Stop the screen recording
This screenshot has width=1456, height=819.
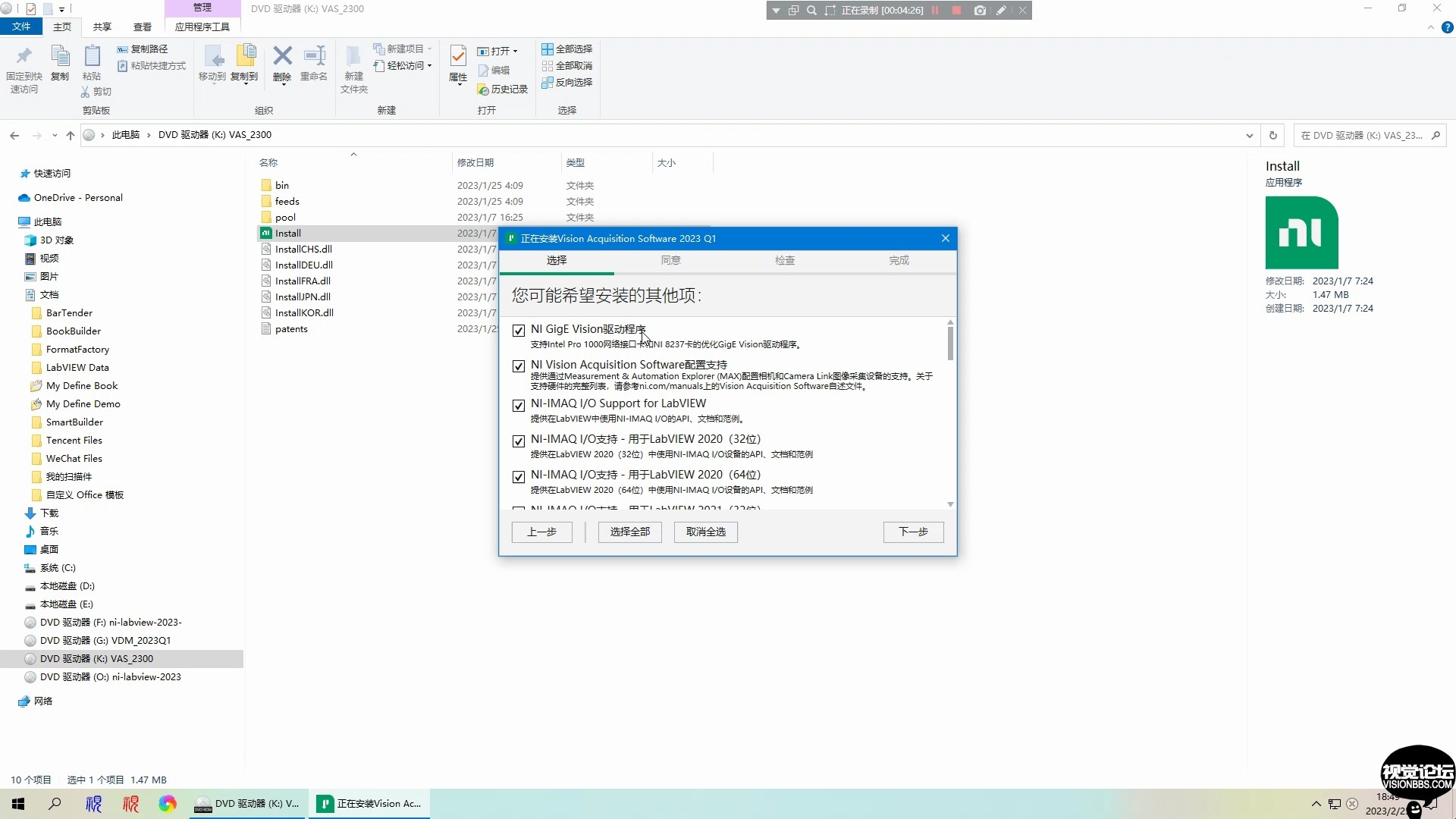956,11
